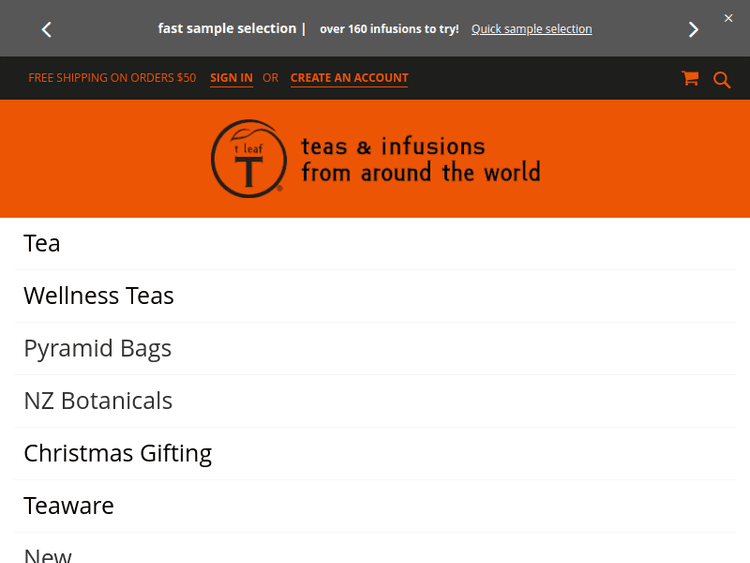
Task: Open the Quick sample selection link
Action: pyautogui.click(x=531, y=29)
